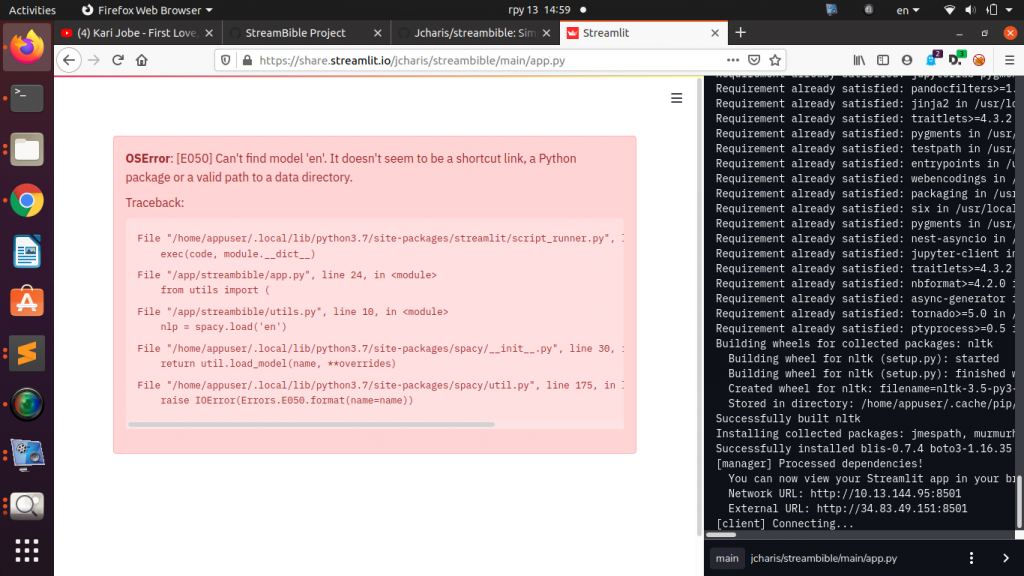Open a new browser tab
This screenshot has width=1024, height=576.
pos(740,33)
